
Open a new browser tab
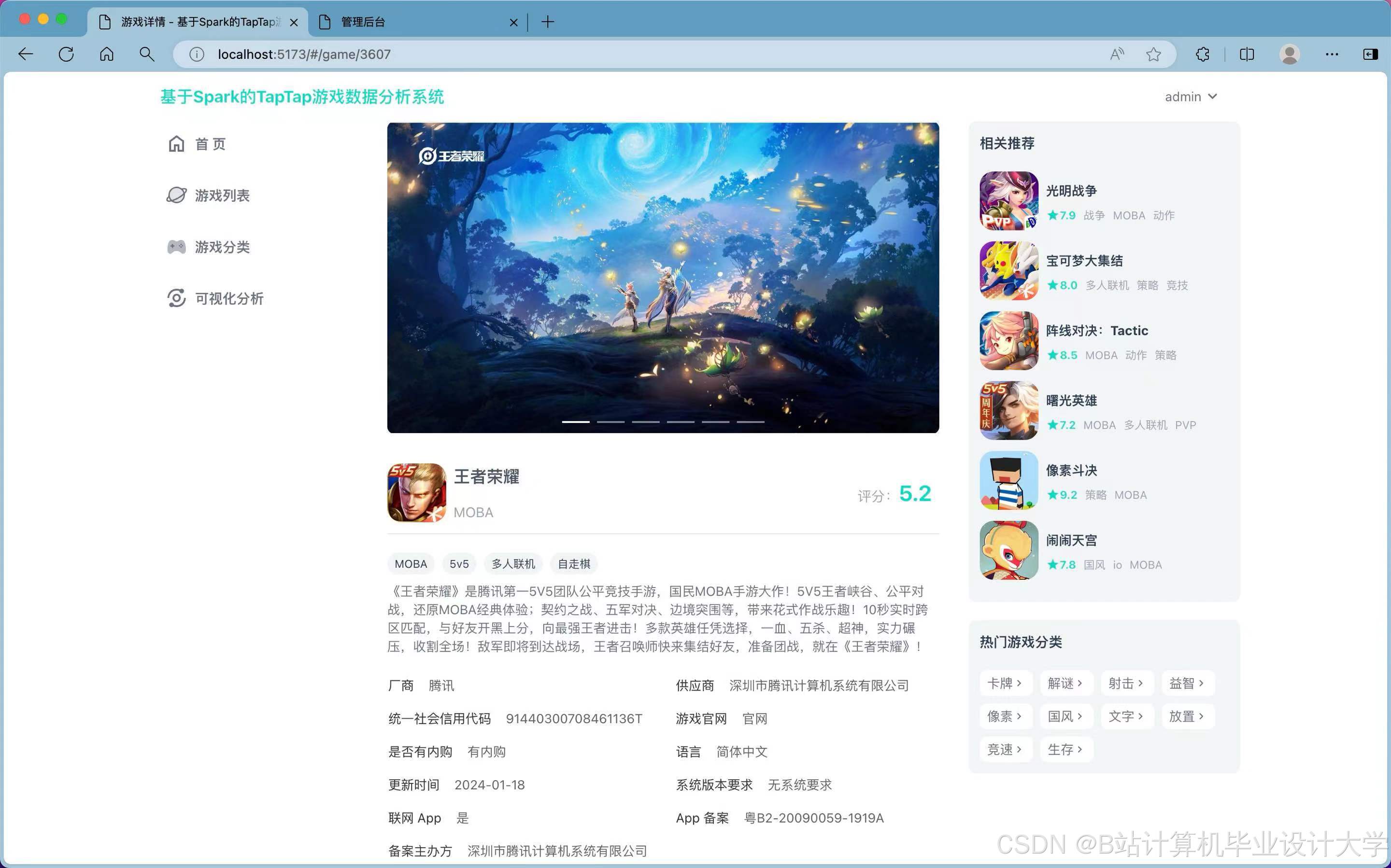point(548,22)
